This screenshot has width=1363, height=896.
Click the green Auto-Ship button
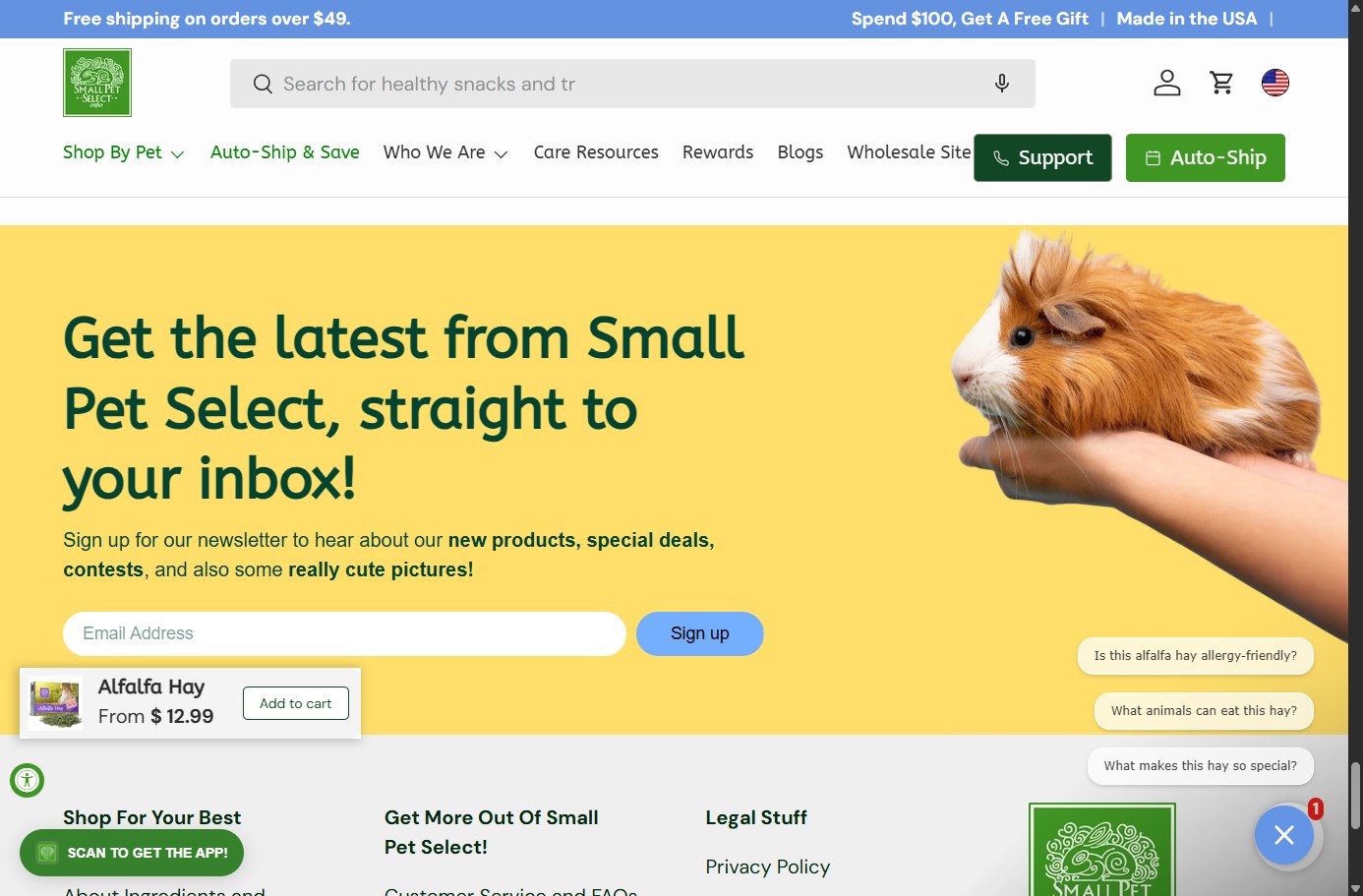tap(1206, 157)
